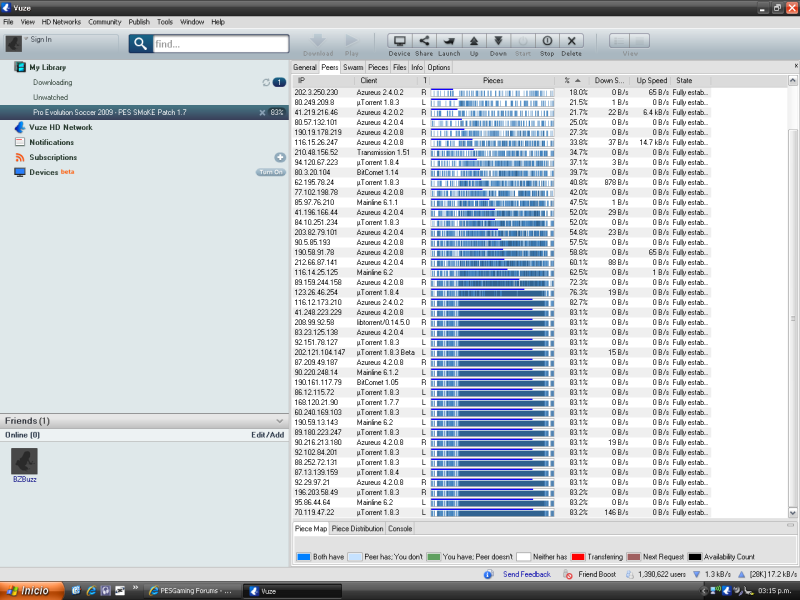Click the search magnifier icon
800x600 pixels.
click(x=140, y=44)
